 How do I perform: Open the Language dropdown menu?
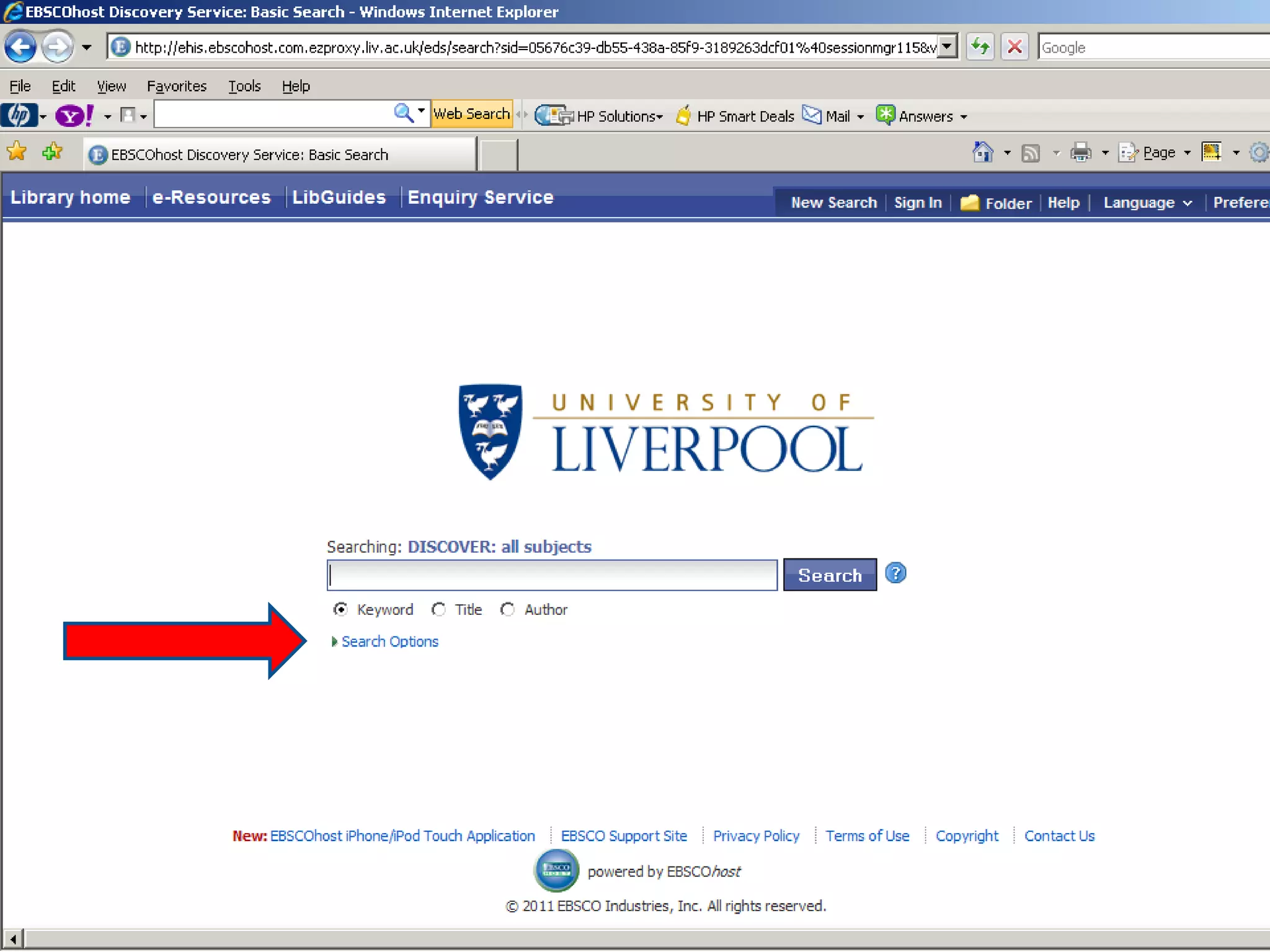1147,203
